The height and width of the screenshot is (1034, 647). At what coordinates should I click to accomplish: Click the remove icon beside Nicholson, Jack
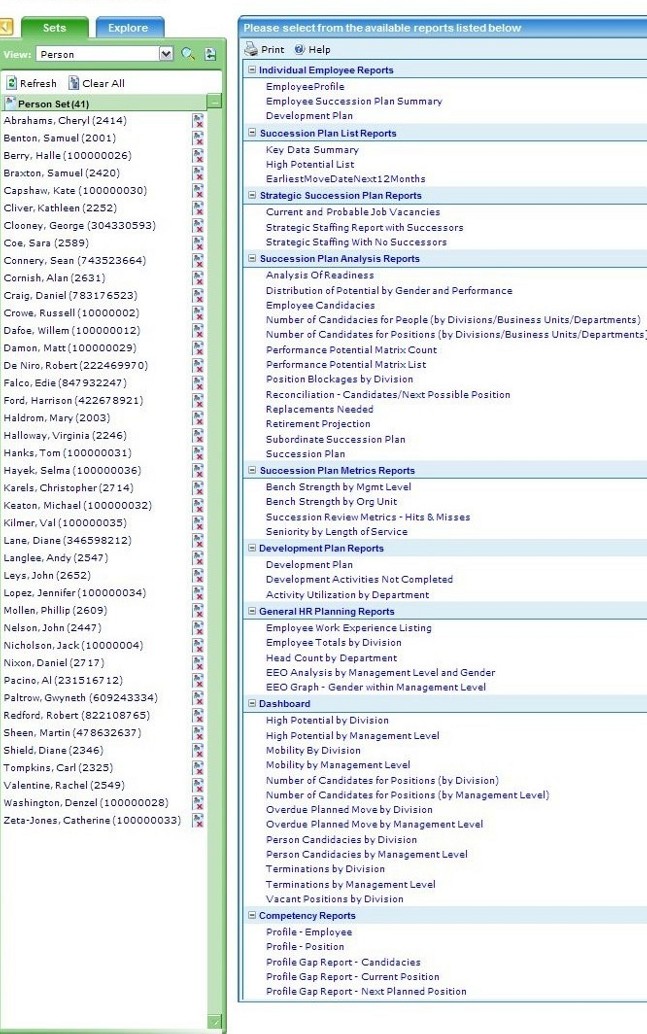coord(198,646)
